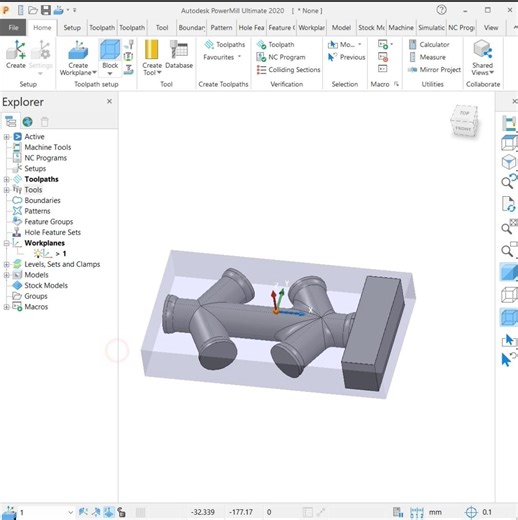The width and height of the screenshot is (518, 520).
Task: Switch to the View ribbon tab
Action: coord(491,28)
